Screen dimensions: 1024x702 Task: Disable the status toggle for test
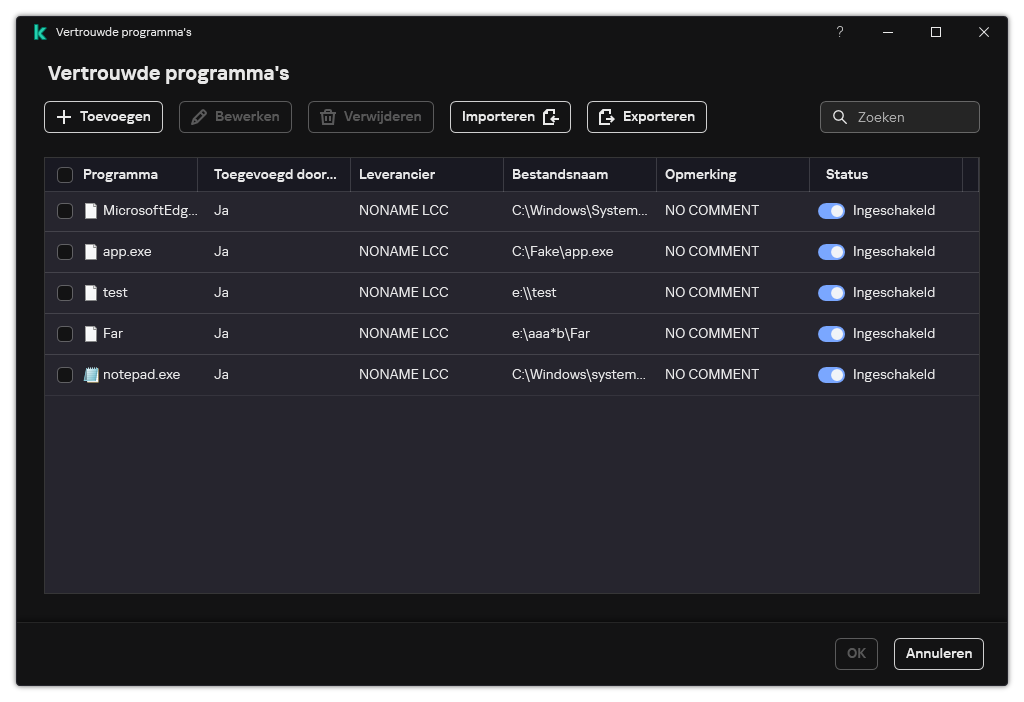(x=831, y=293)
